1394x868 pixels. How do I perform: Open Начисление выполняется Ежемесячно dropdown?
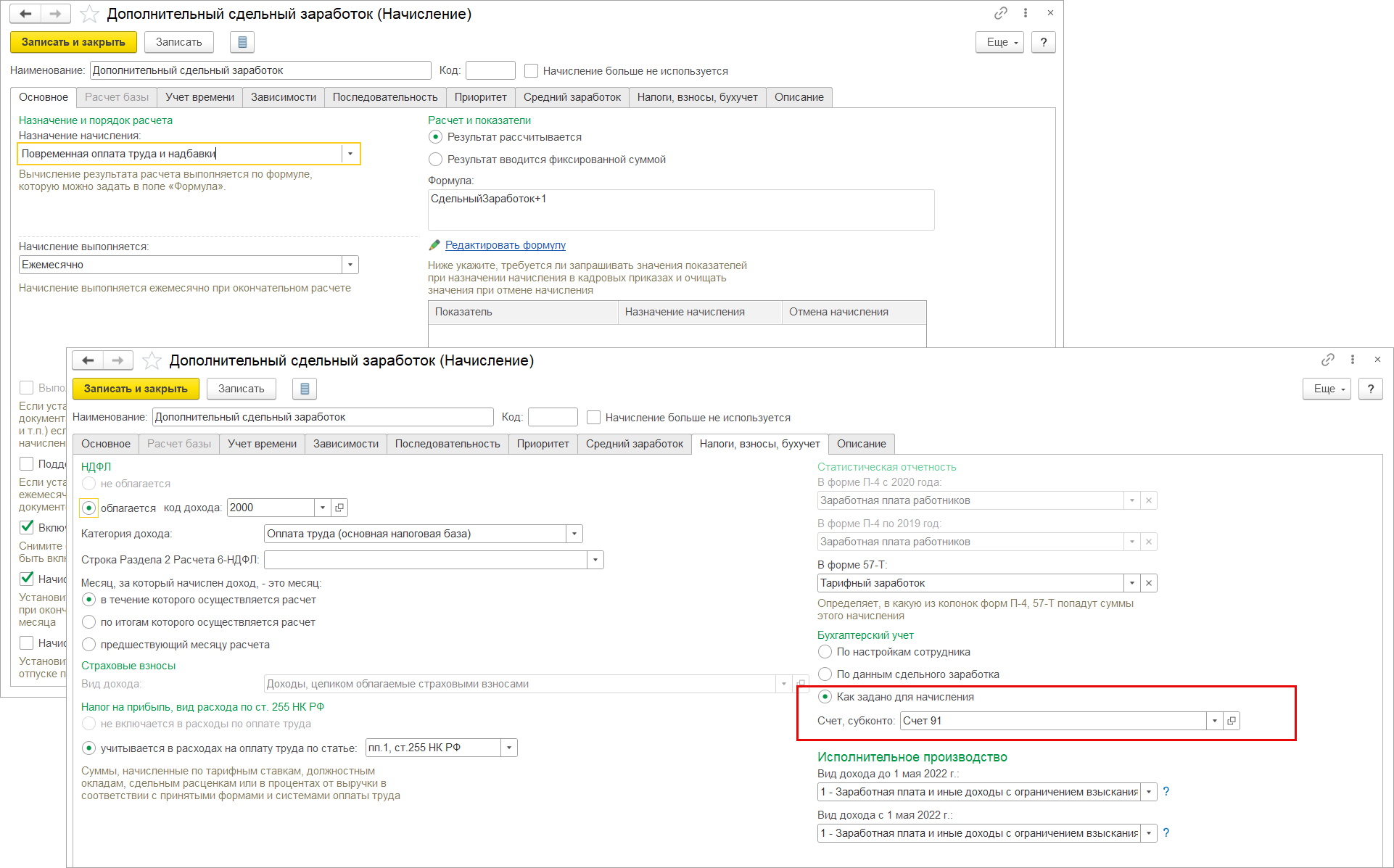[x=350, y=265]
